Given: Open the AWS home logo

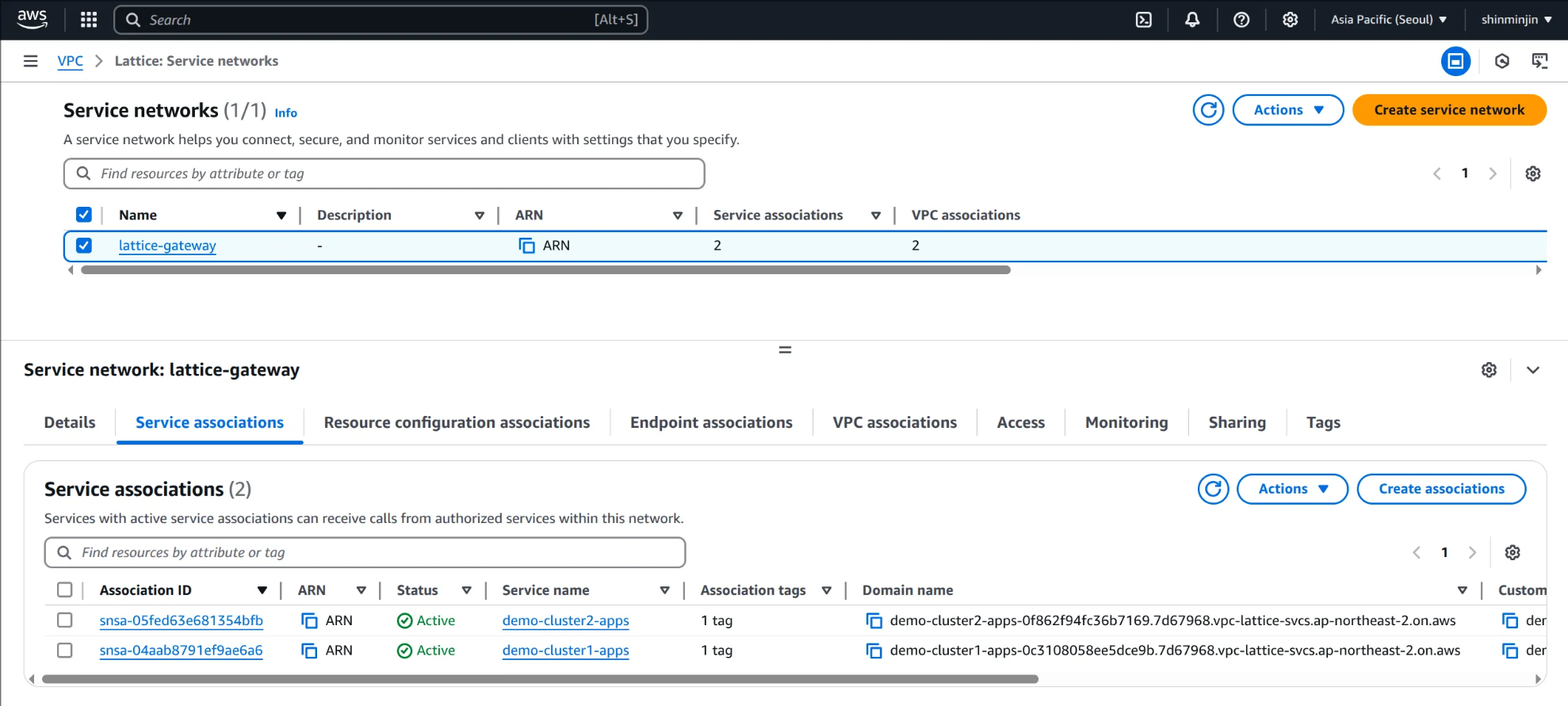Looking at the screenshot, I should (x=32, y=19).
